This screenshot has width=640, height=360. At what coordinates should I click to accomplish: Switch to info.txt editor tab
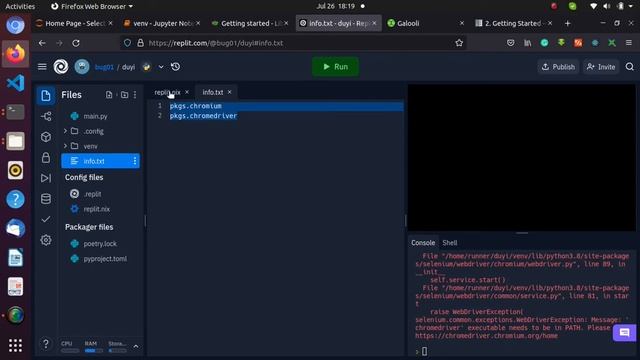pyautogui.click(x=213, y=92)
